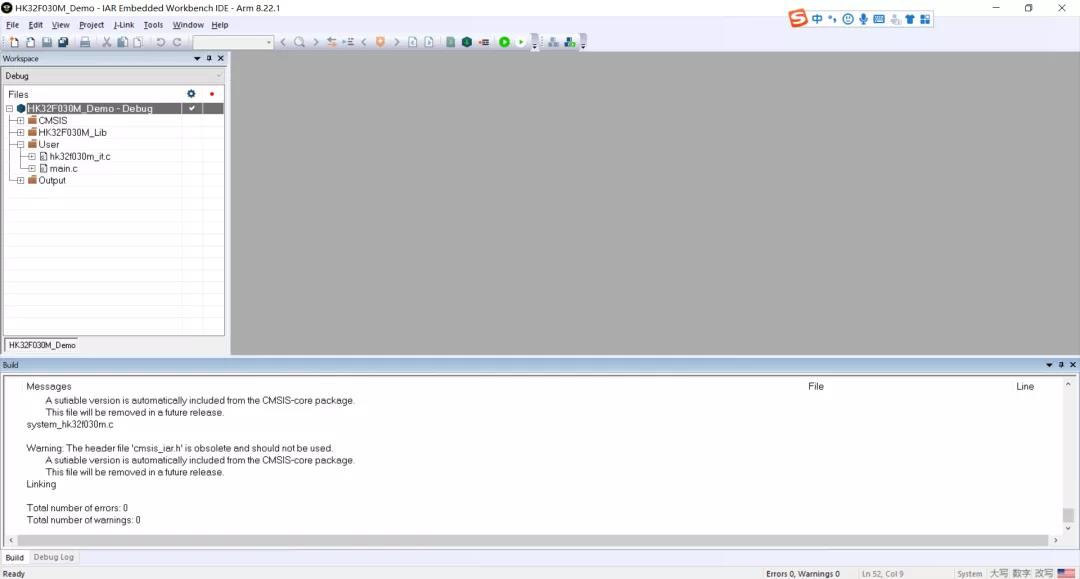Open the Help menu
Image resolution: width=1080 pixels, height=579 pixels.
click(x=220, y=25)
